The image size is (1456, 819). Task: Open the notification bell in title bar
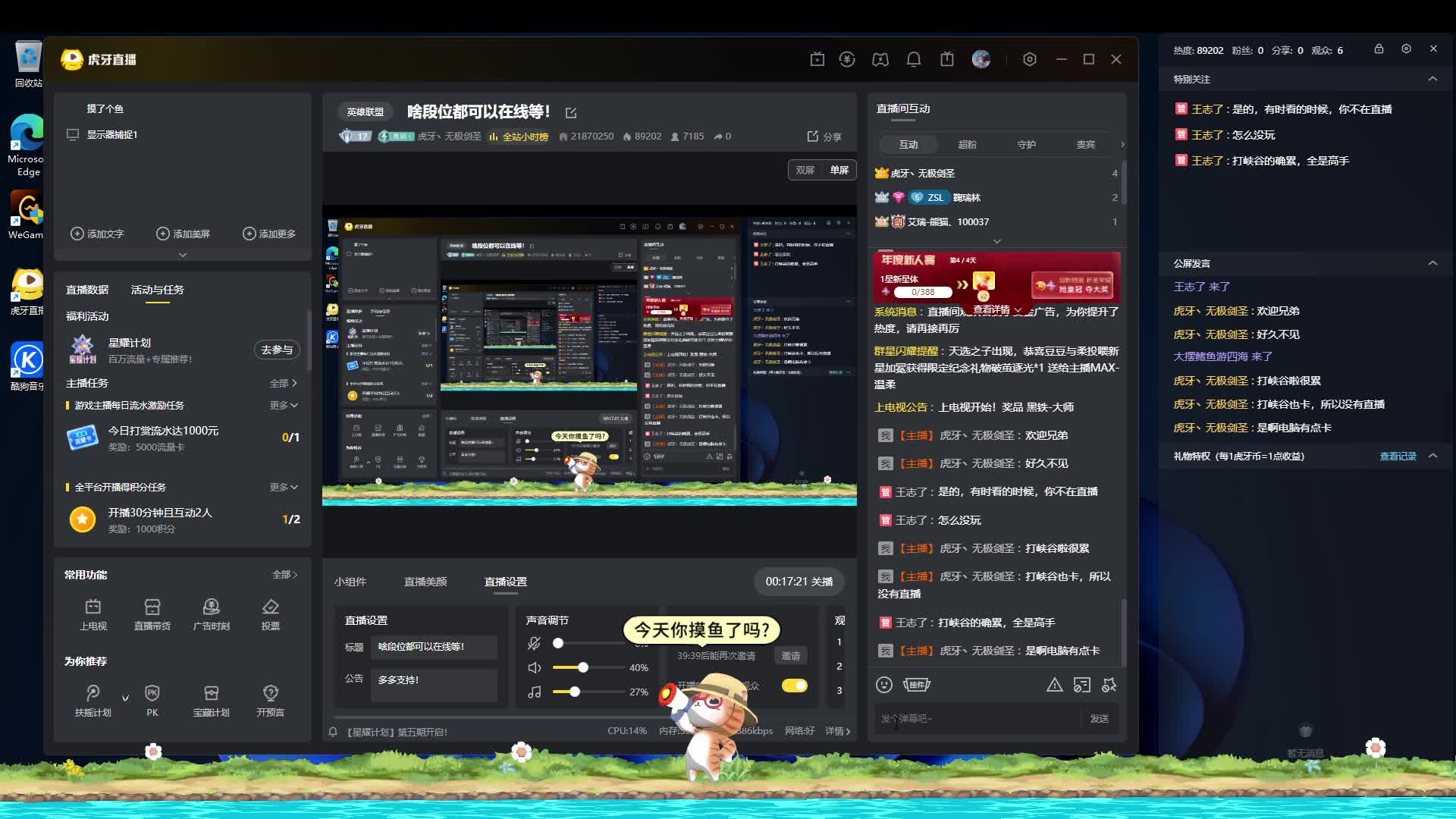(914, 59)
